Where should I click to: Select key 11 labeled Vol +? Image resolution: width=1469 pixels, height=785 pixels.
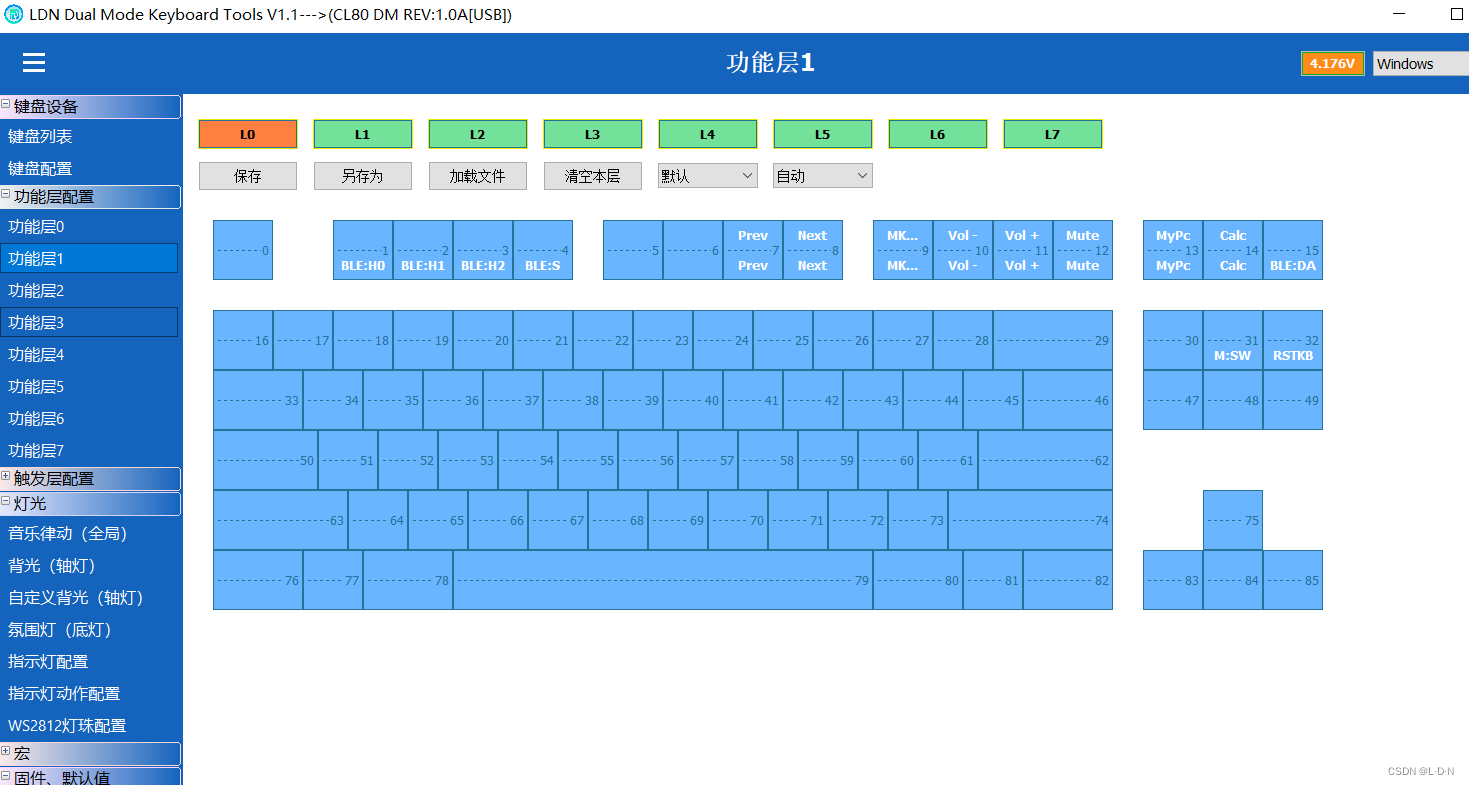point(1023,250)
